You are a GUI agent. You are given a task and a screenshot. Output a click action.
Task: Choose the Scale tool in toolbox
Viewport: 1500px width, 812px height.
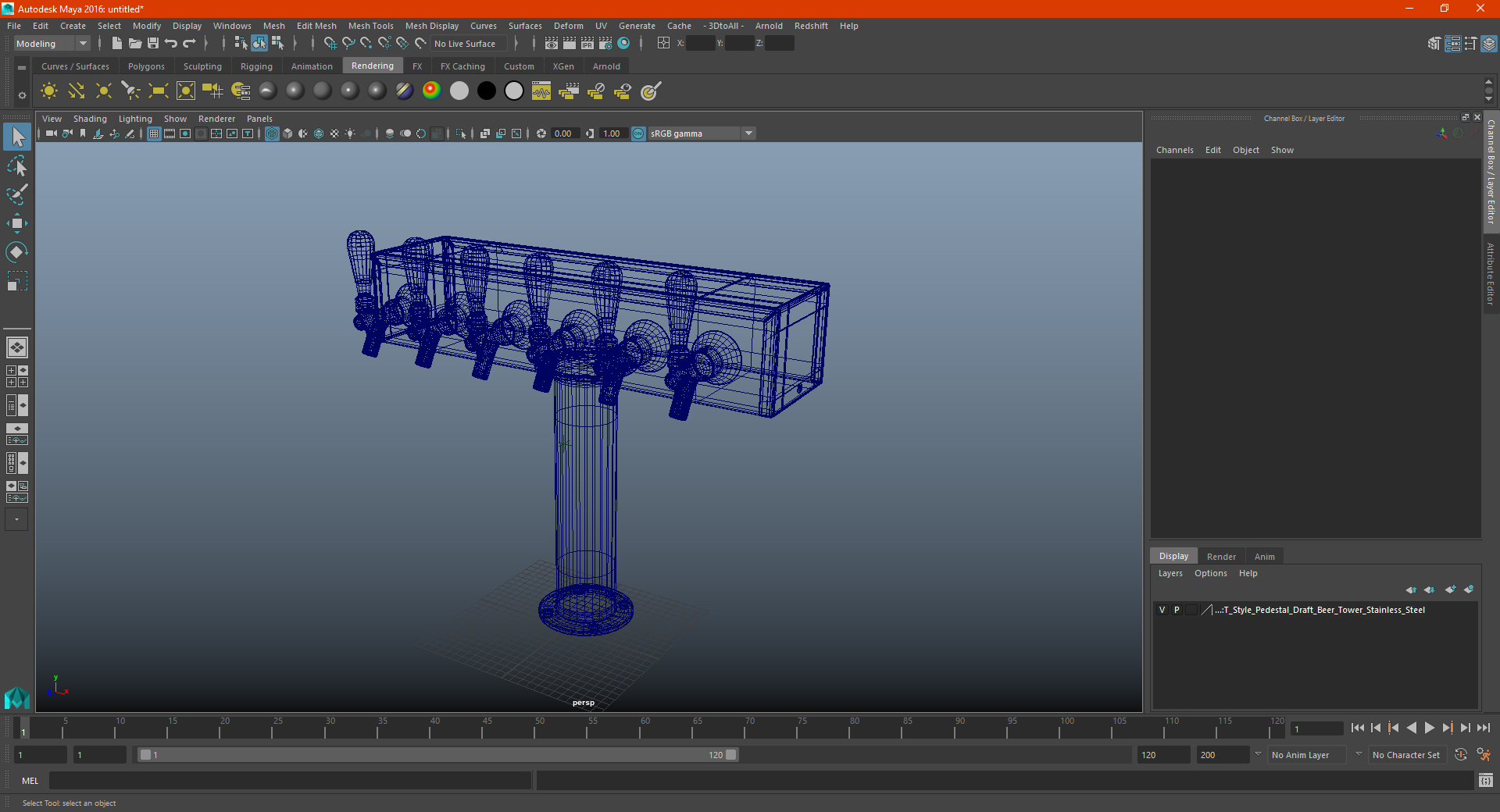[17, 280]
